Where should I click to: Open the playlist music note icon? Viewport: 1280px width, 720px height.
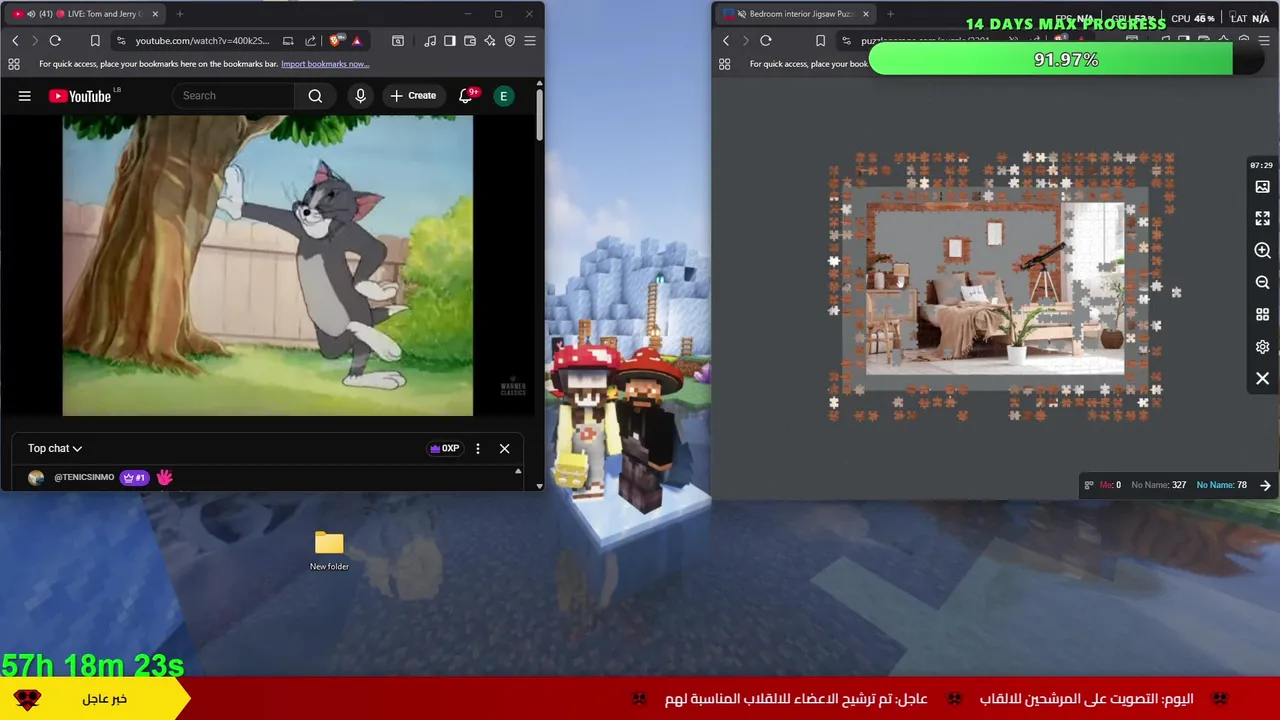pyautogui.click(x=430, y=41)
